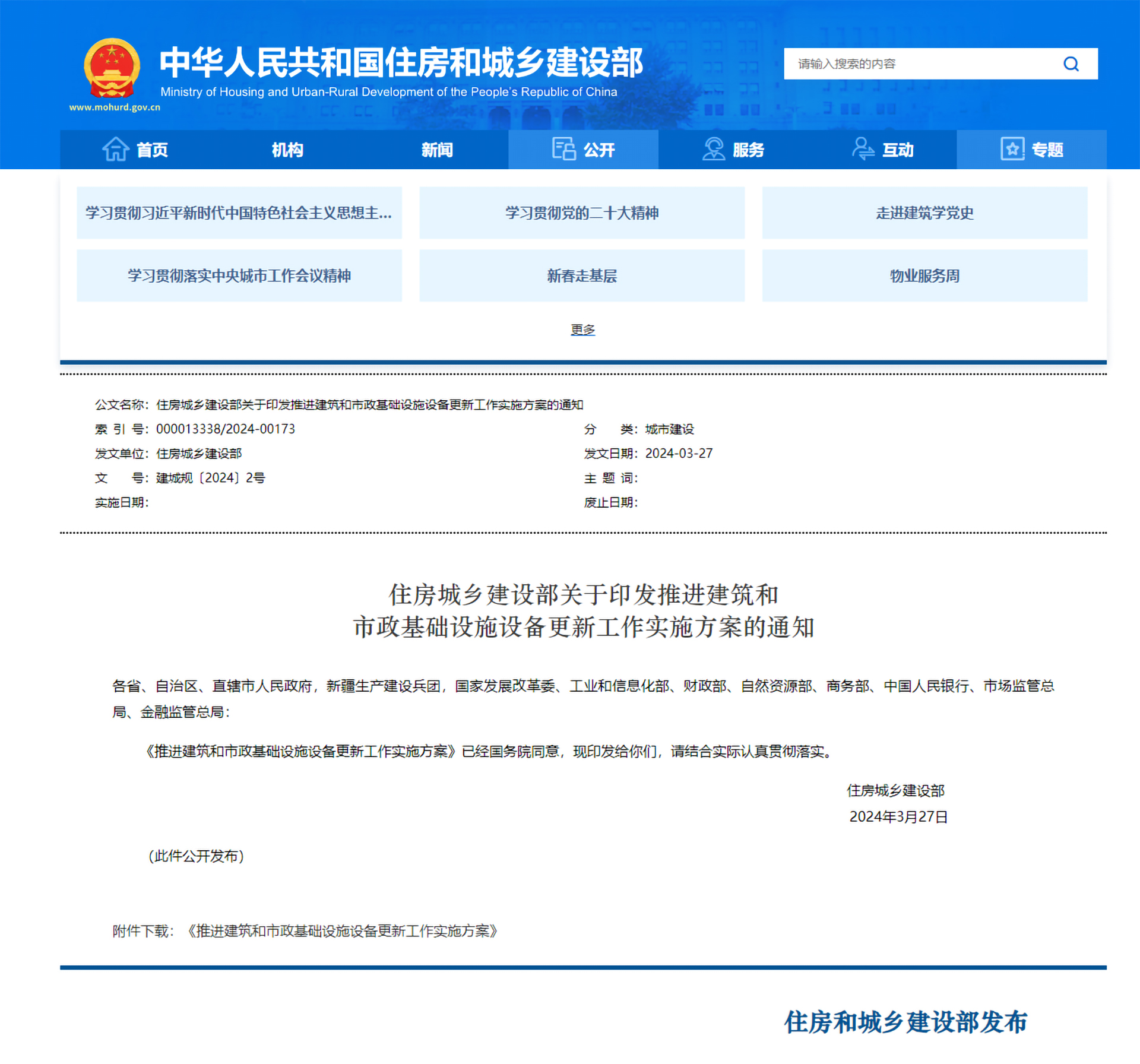Open 物业服务周 topic
This screenshot has height=1064, width=1140.
point(924,275)
